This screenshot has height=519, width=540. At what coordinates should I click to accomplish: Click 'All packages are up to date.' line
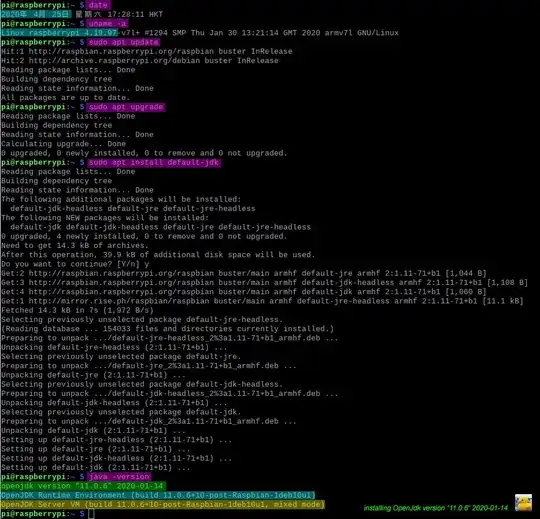(65, 97)
